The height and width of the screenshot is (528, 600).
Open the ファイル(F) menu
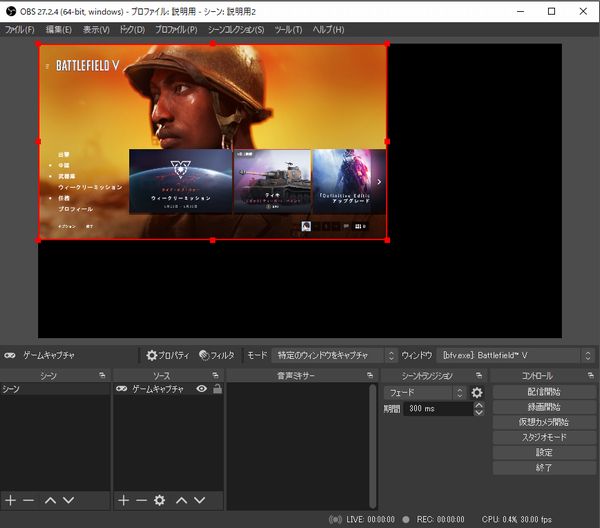click(20, 29)
